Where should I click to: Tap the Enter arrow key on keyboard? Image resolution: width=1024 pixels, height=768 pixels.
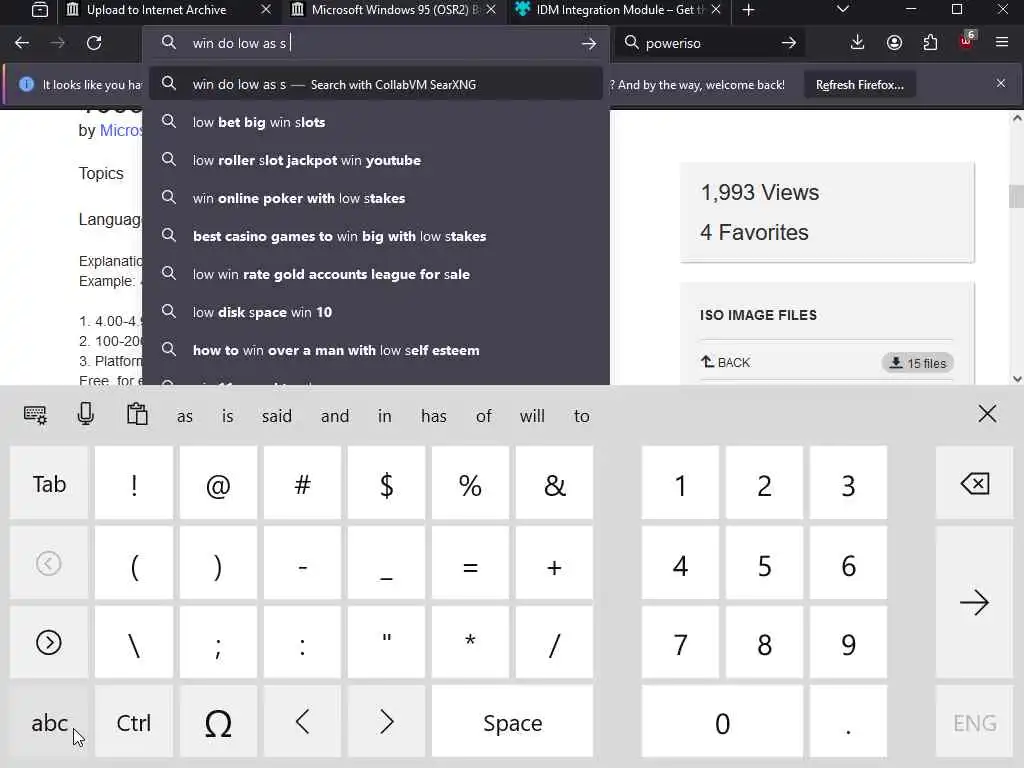(974, 602)
